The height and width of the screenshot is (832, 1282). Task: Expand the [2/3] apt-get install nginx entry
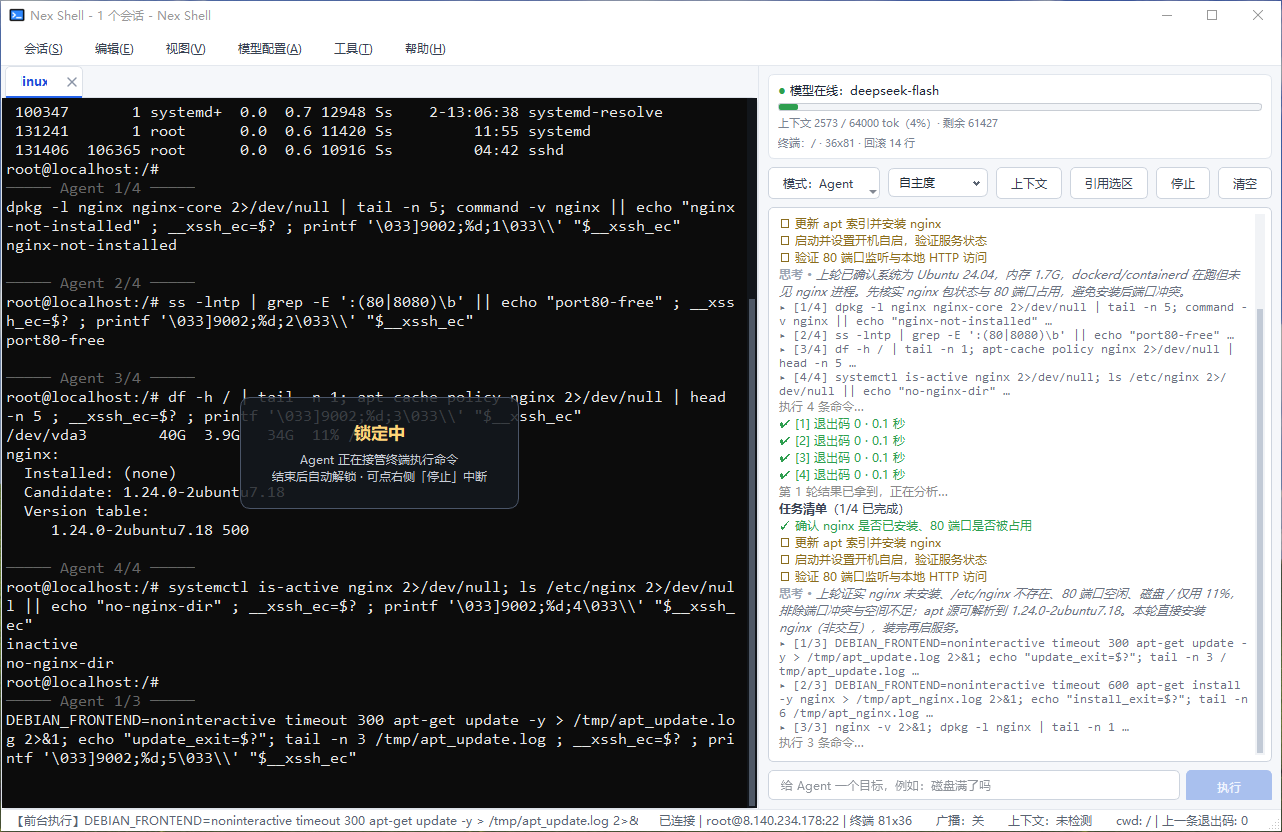click(1013, 699)
